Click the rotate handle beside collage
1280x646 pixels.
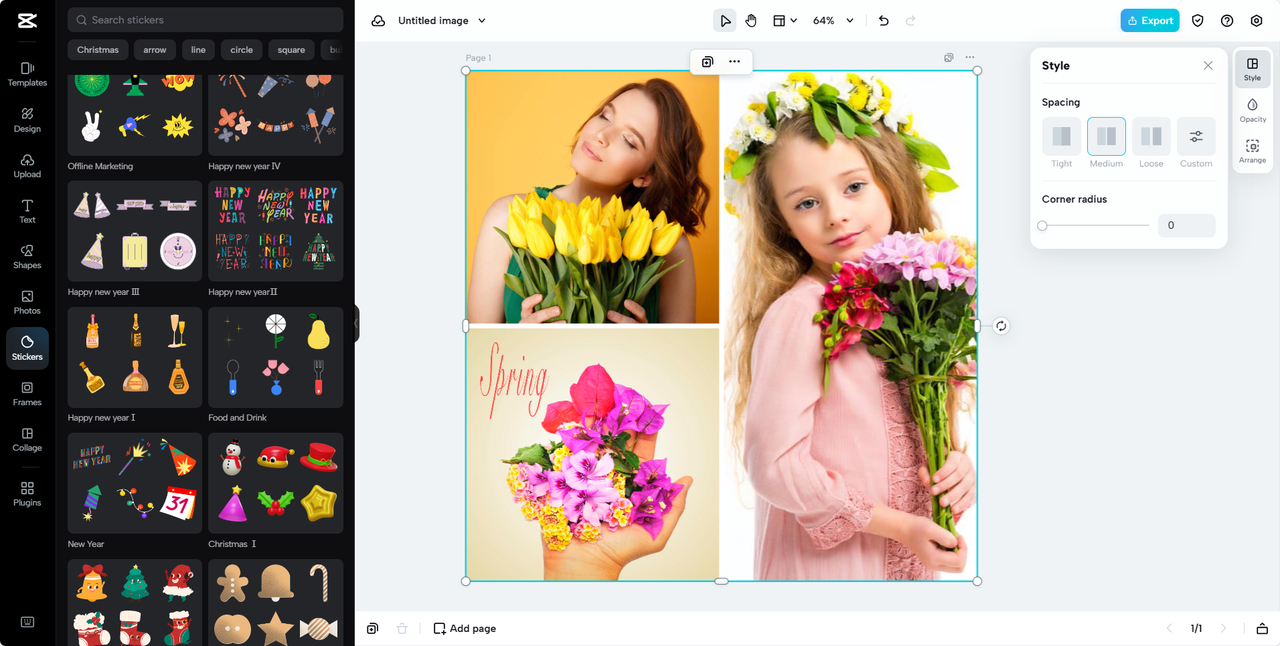click(x=1001, y=326)
